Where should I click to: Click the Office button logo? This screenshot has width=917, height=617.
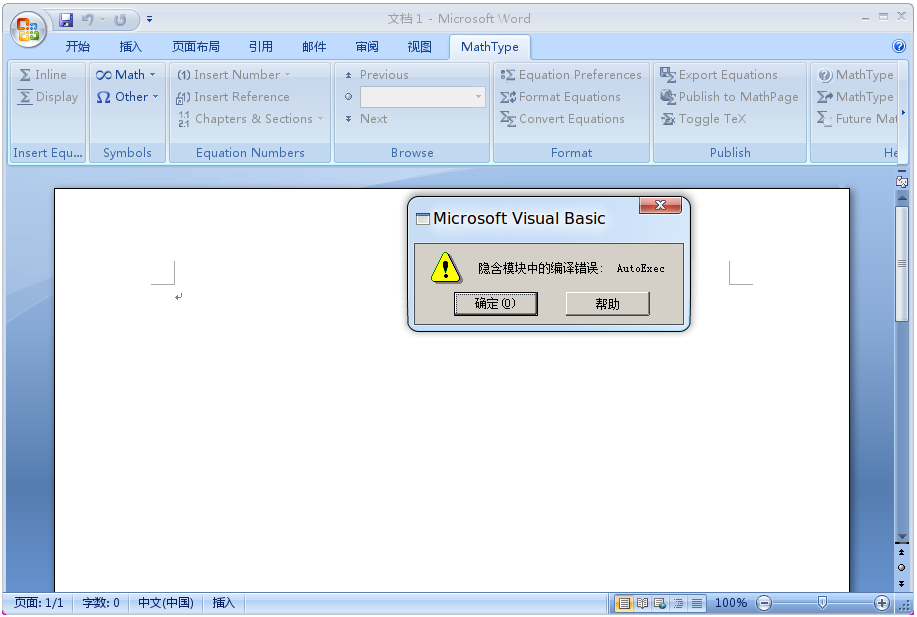28,29
